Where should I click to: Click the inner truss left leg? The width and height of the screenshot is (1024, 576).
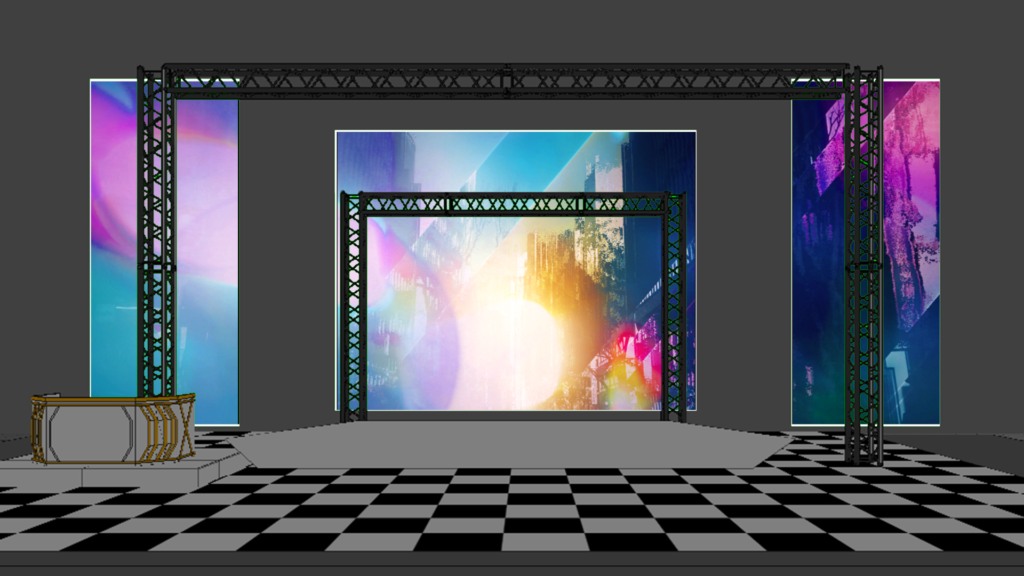[x=352, y=310]
